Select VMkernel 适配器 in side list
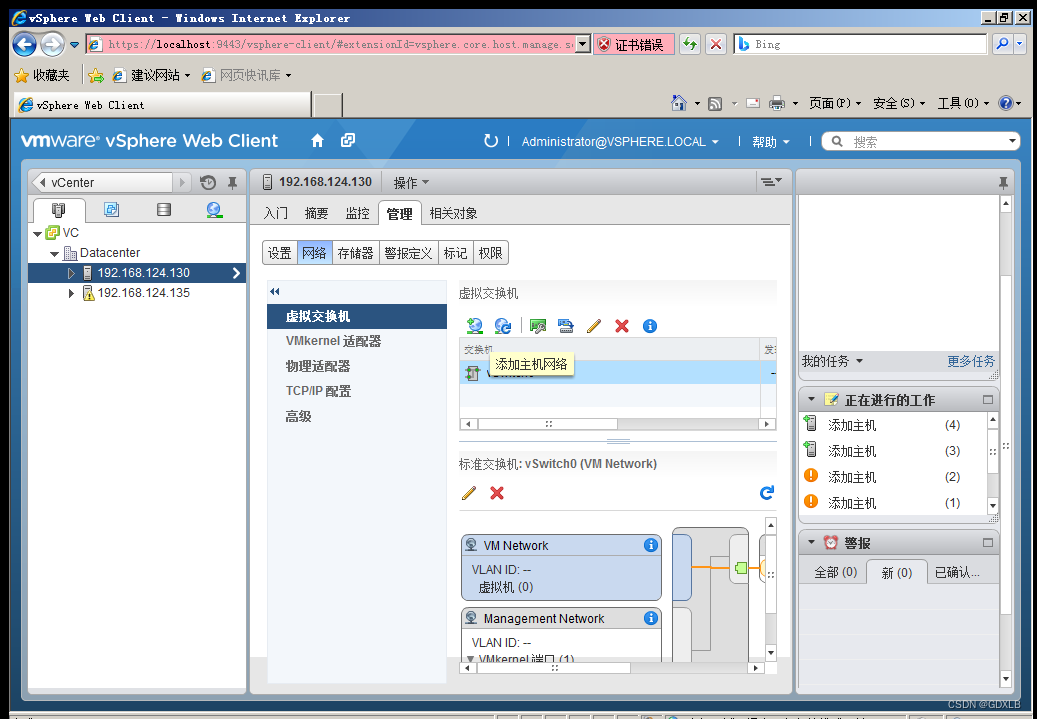 click(357, 341)
